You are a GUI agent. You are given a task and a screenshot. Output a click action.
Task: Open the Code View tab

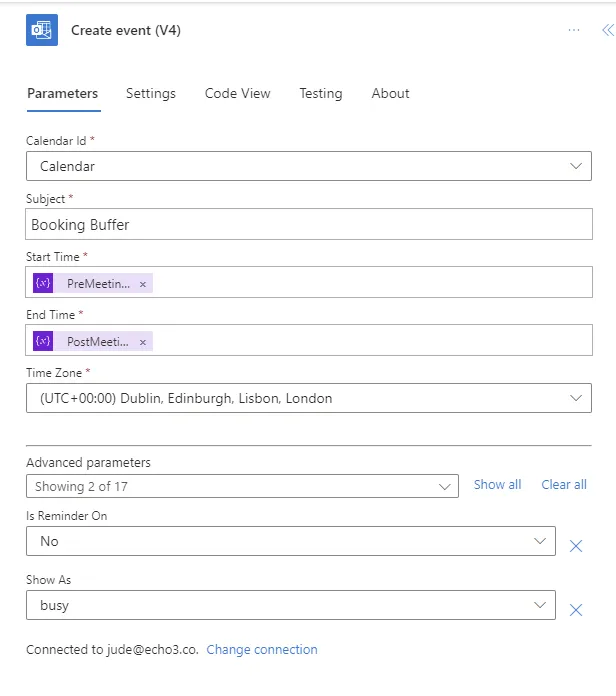(237, 94)
